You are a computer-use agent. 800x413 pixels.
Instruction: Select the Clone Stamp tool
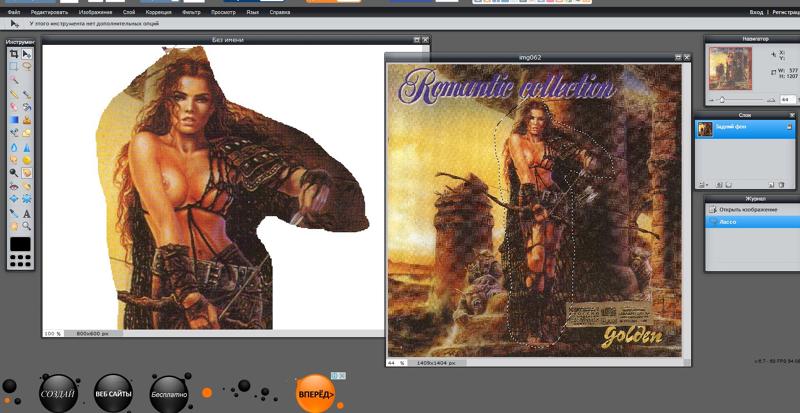point(27,120)
